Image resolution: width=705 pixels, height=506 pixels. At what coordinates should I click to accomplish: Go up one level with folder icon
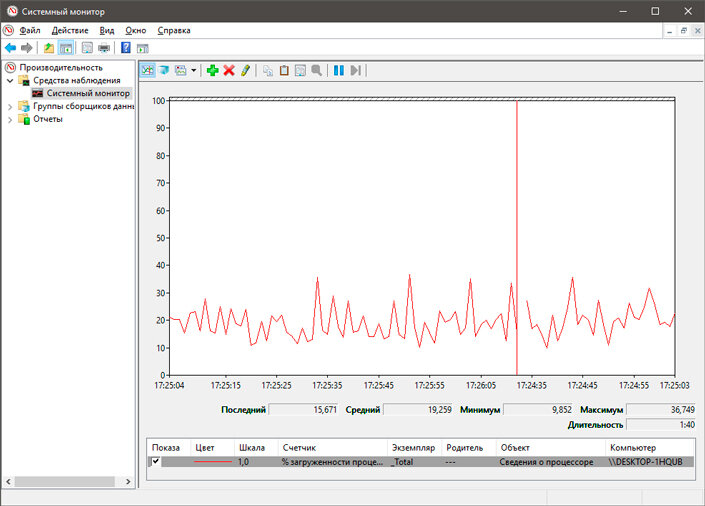pos(49,47)
